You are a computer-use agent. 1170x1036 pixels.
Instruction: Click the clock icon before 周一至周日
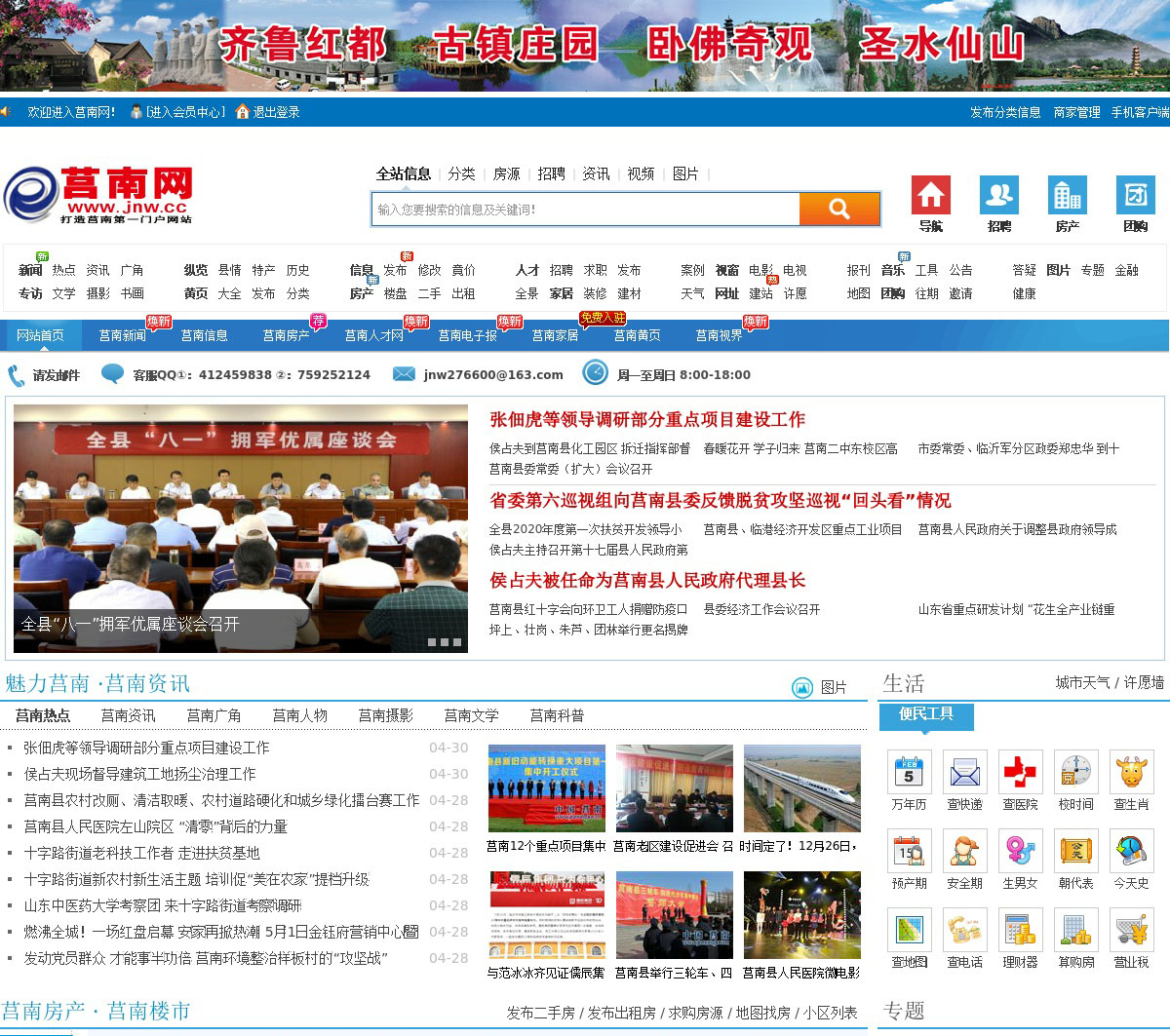pos(595,372)
